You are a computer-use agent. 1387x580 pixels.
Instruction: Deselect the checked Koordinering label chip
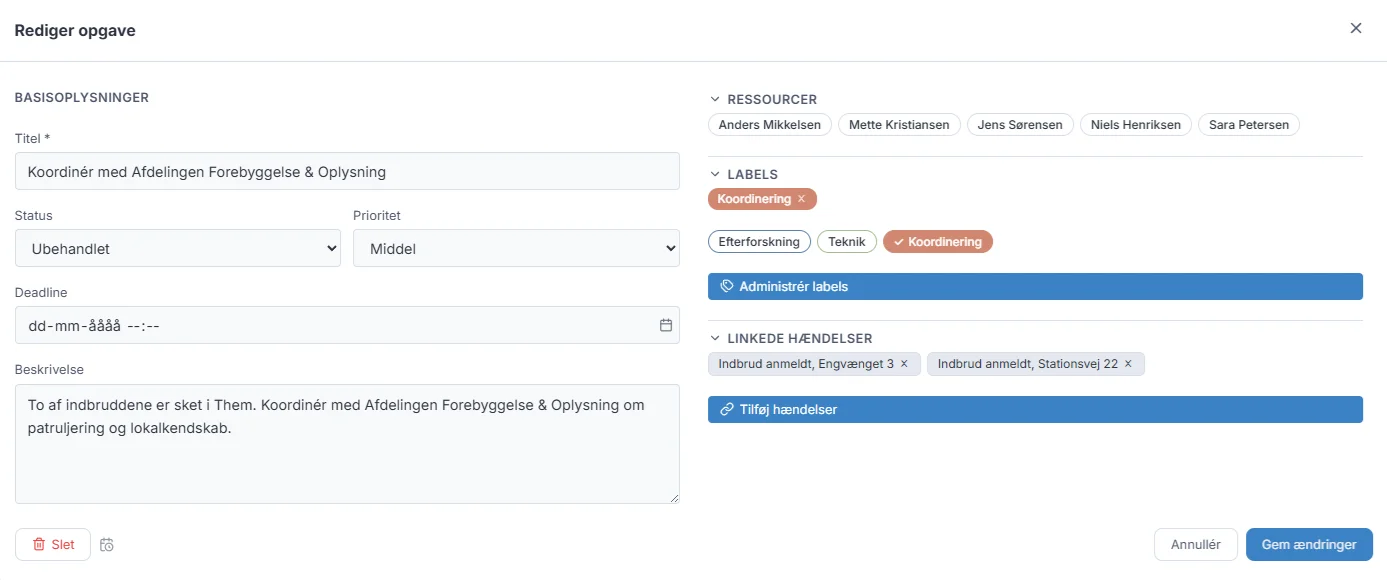(x=938, y=242)
